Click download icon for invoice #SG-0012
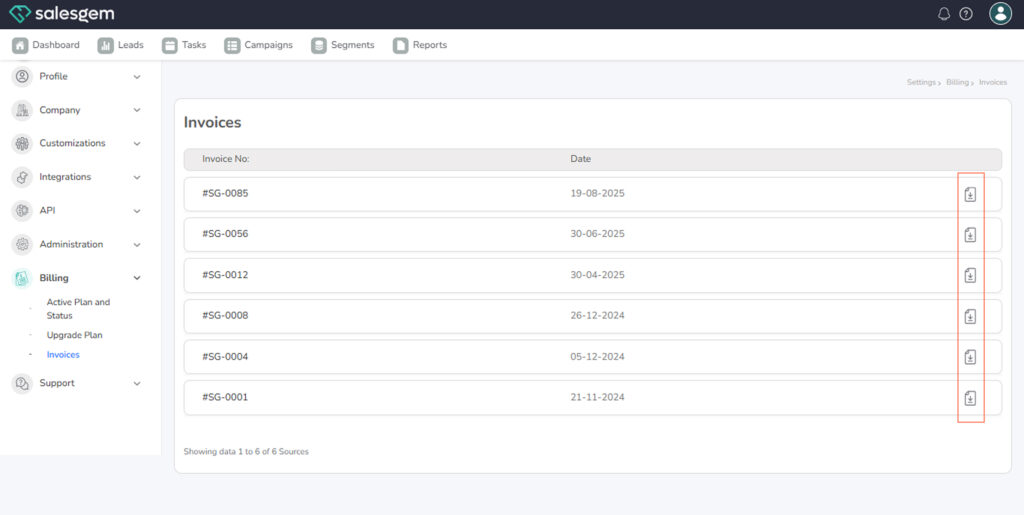This screenshot has height=515, width=1024. tap(969, 276)
